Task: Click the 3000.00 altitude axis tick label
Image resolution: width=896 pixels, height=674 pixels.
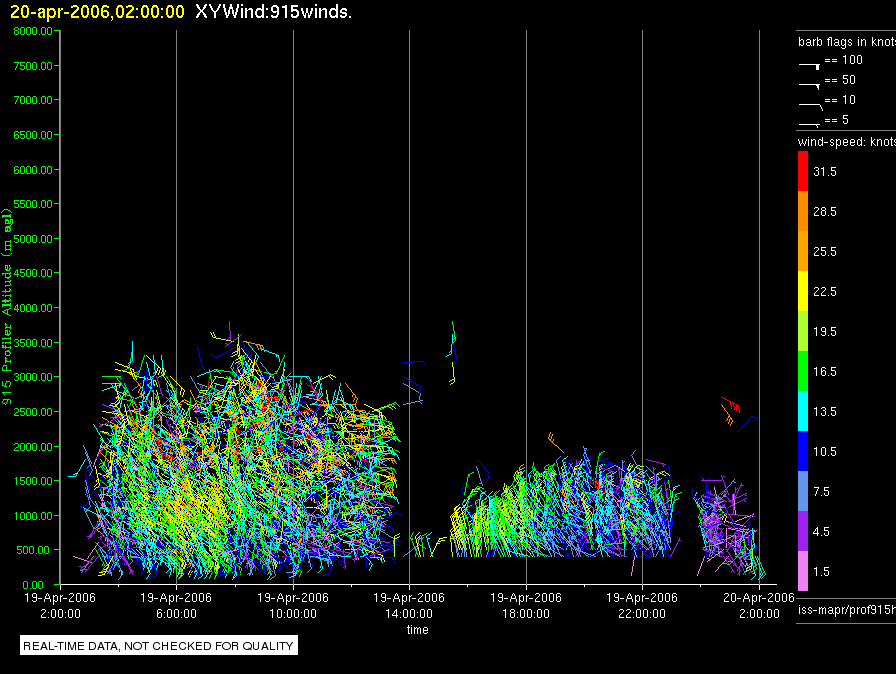Action: click(x=33, y=377)
